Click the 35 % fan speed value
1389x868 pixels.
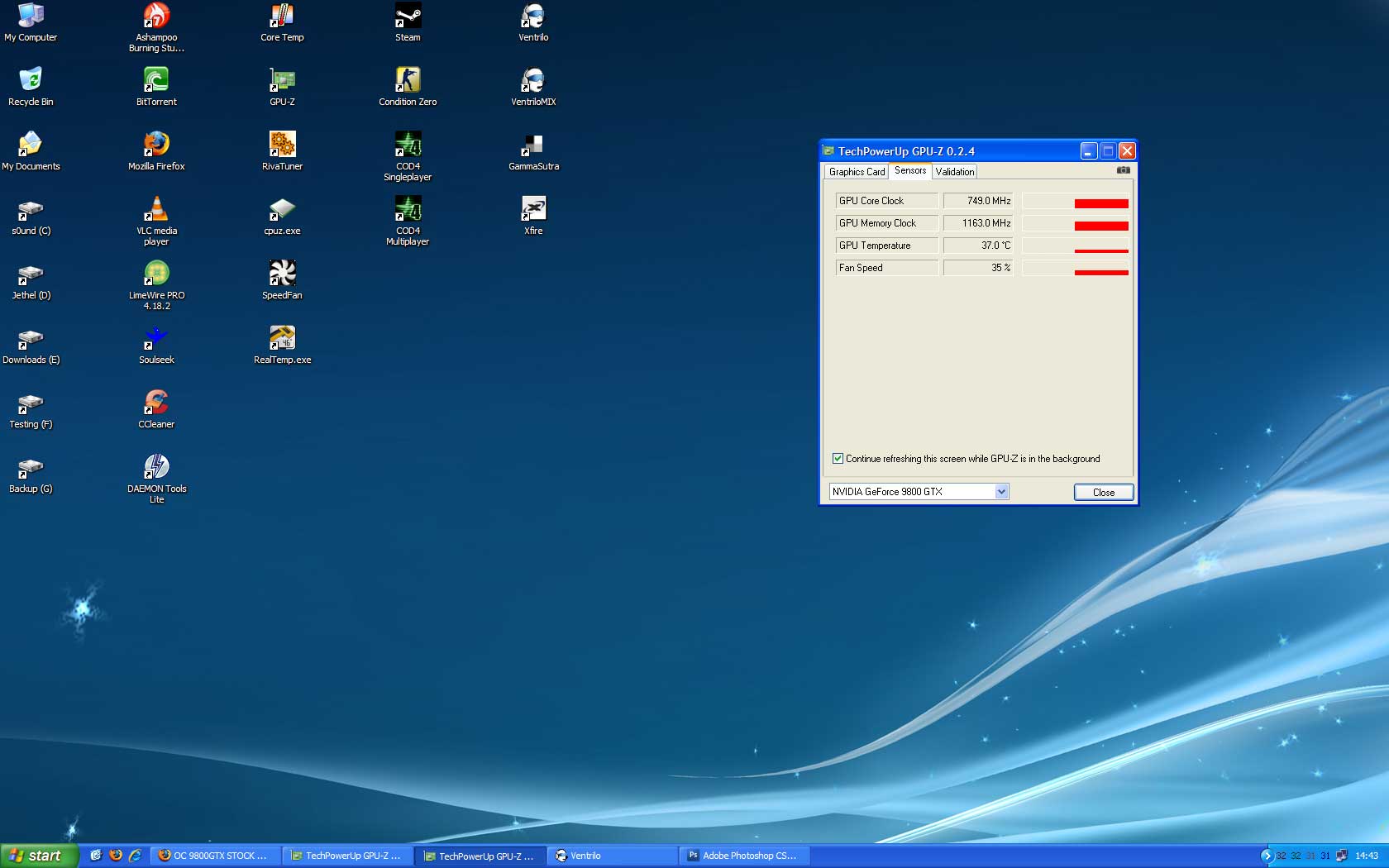(x=979, y=268)
